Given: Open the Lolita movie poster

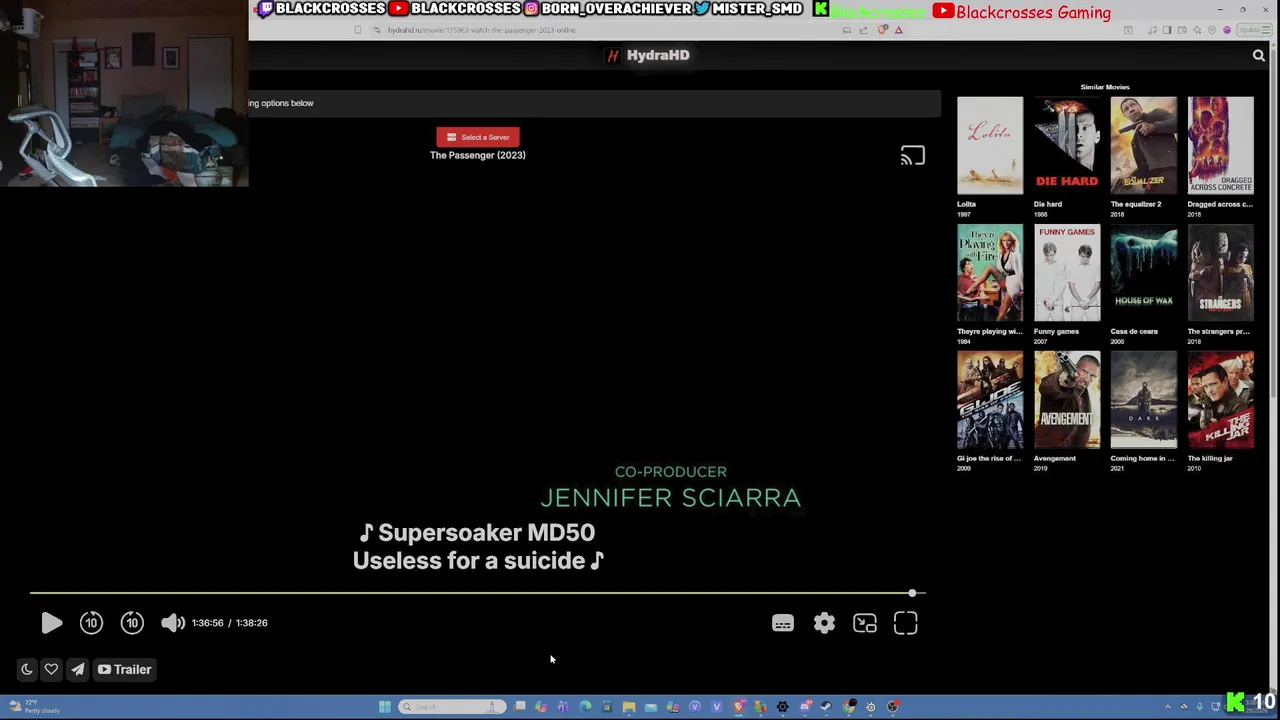Looking at the screenshot, I should (990, 146).
